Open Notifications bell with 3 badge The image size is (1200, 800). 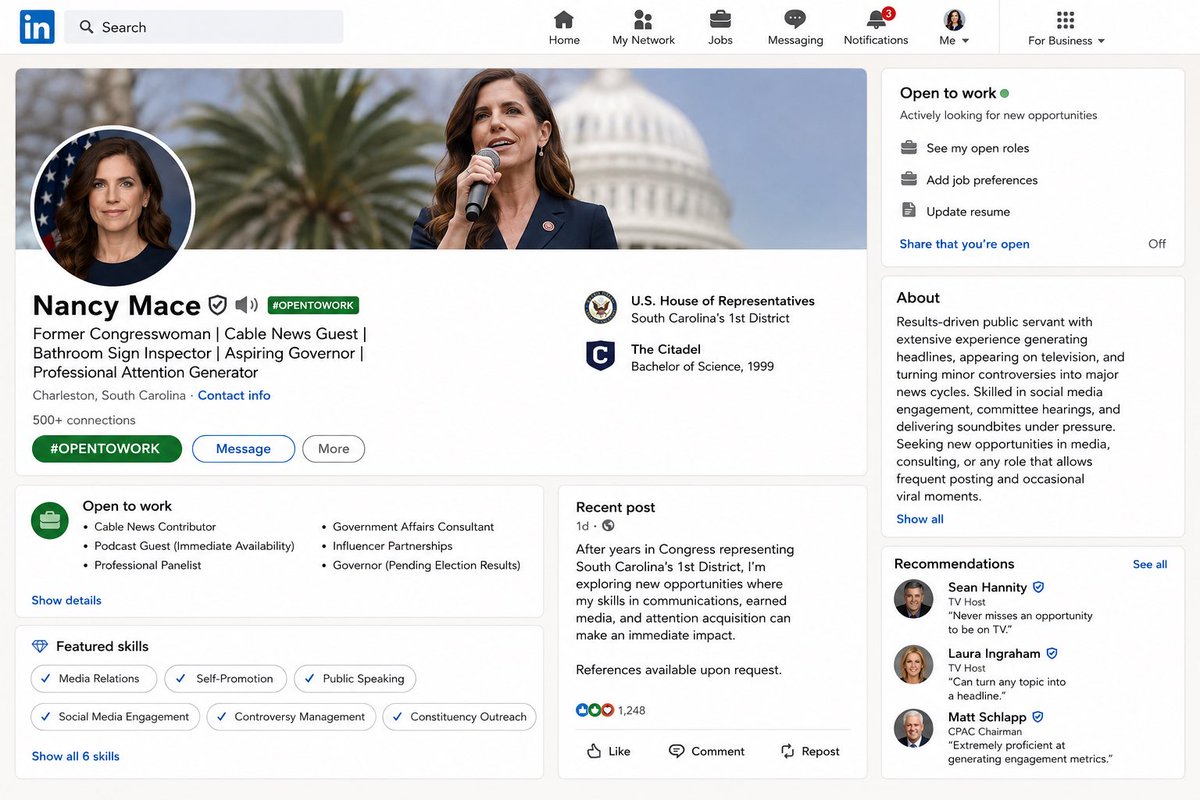tap(878, 18)
